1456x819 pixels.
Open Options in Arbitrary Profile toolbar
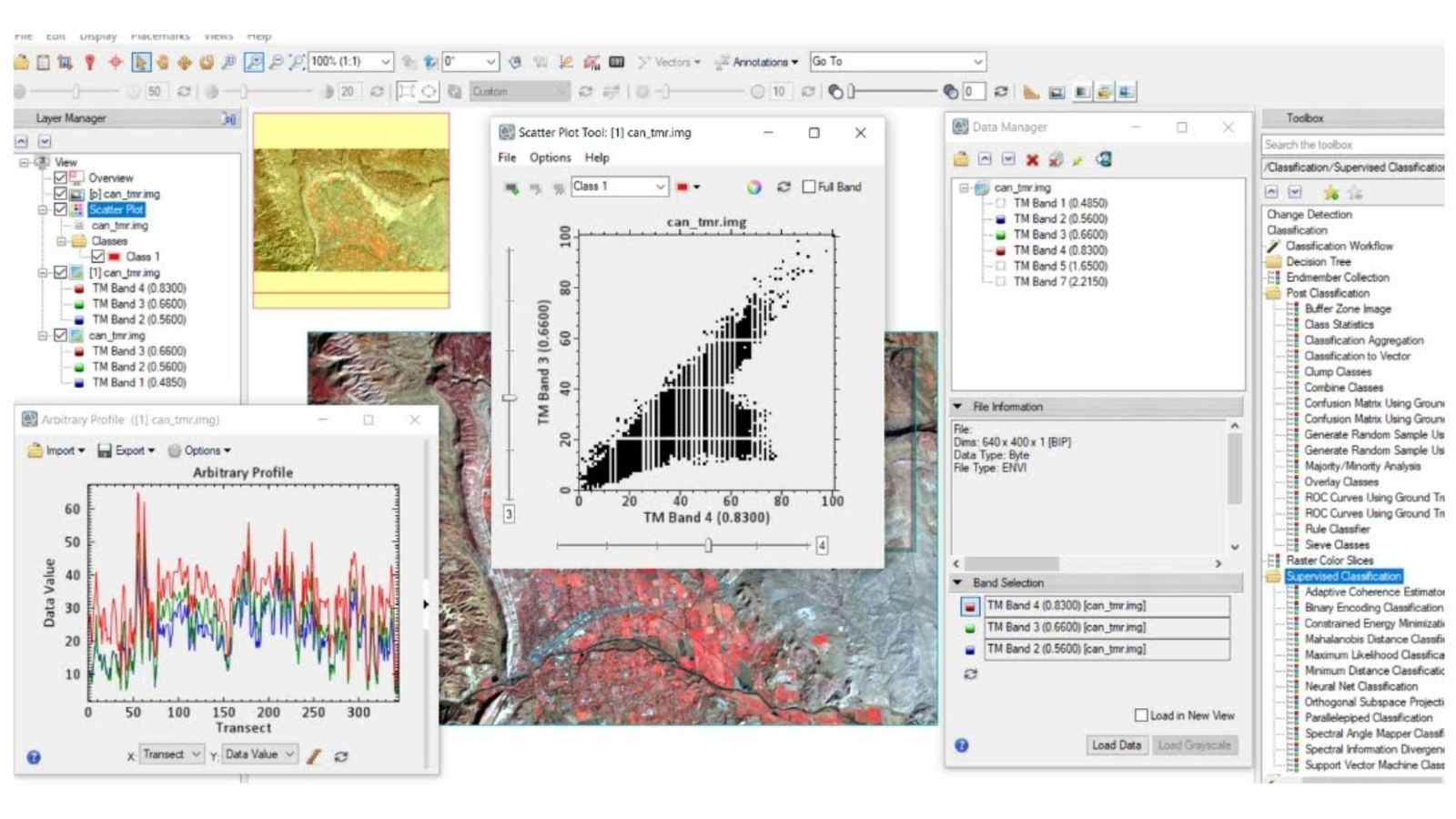click(x=199, y=450)
